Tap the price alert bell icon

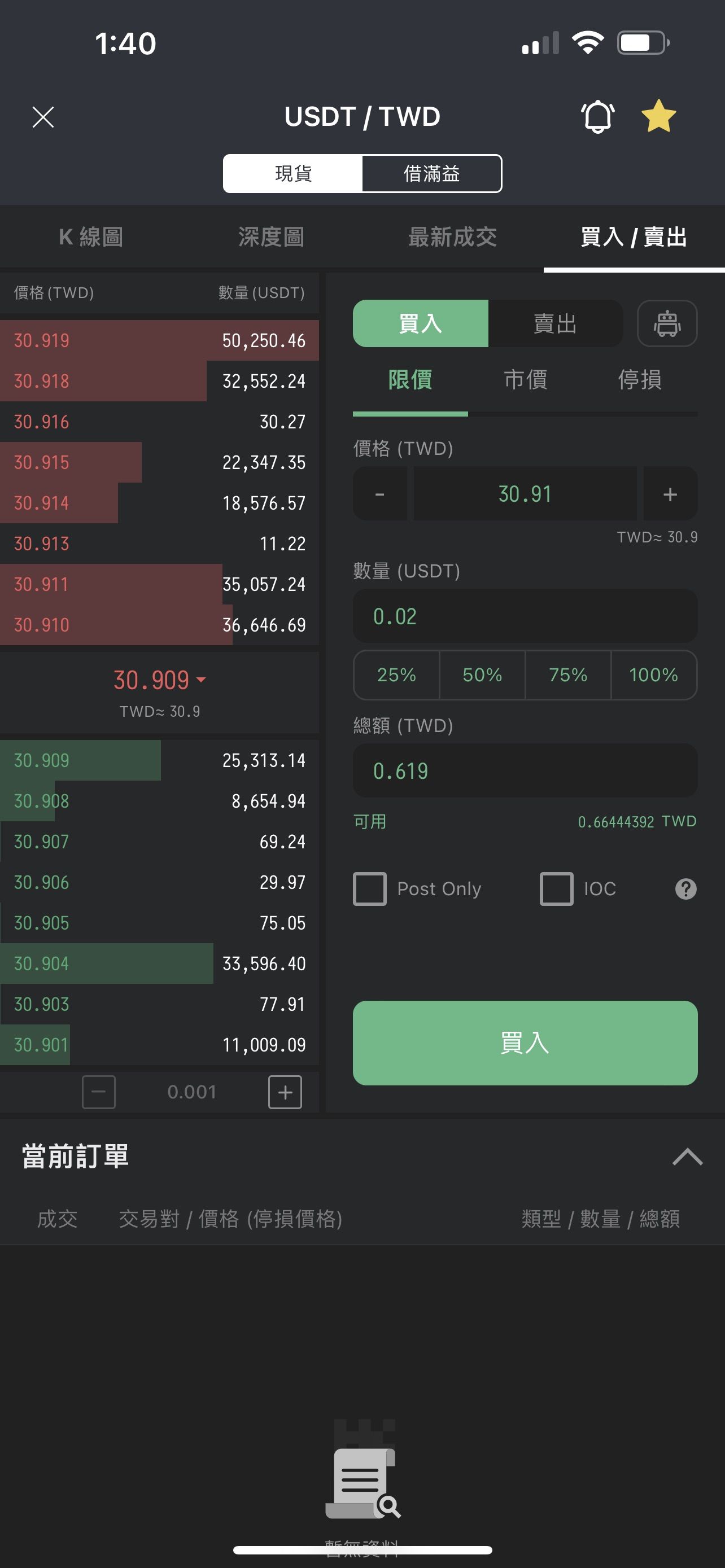(x=598, y=116)
